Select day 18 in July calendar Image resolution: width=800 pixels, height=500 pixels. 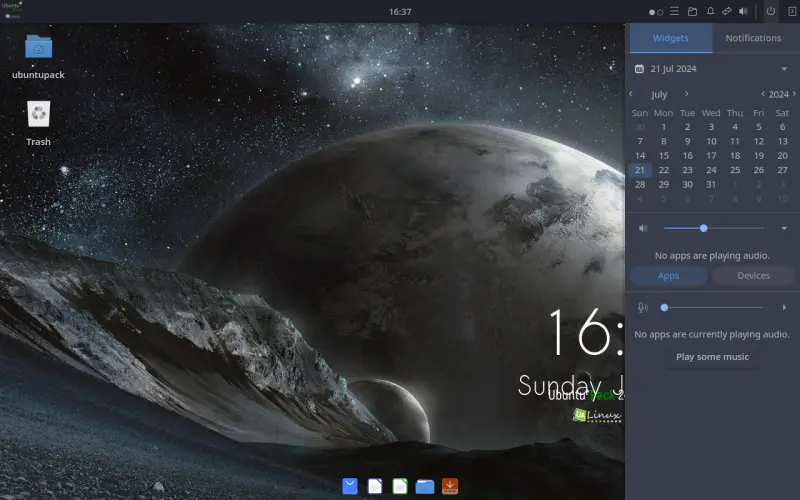(735, 156)
